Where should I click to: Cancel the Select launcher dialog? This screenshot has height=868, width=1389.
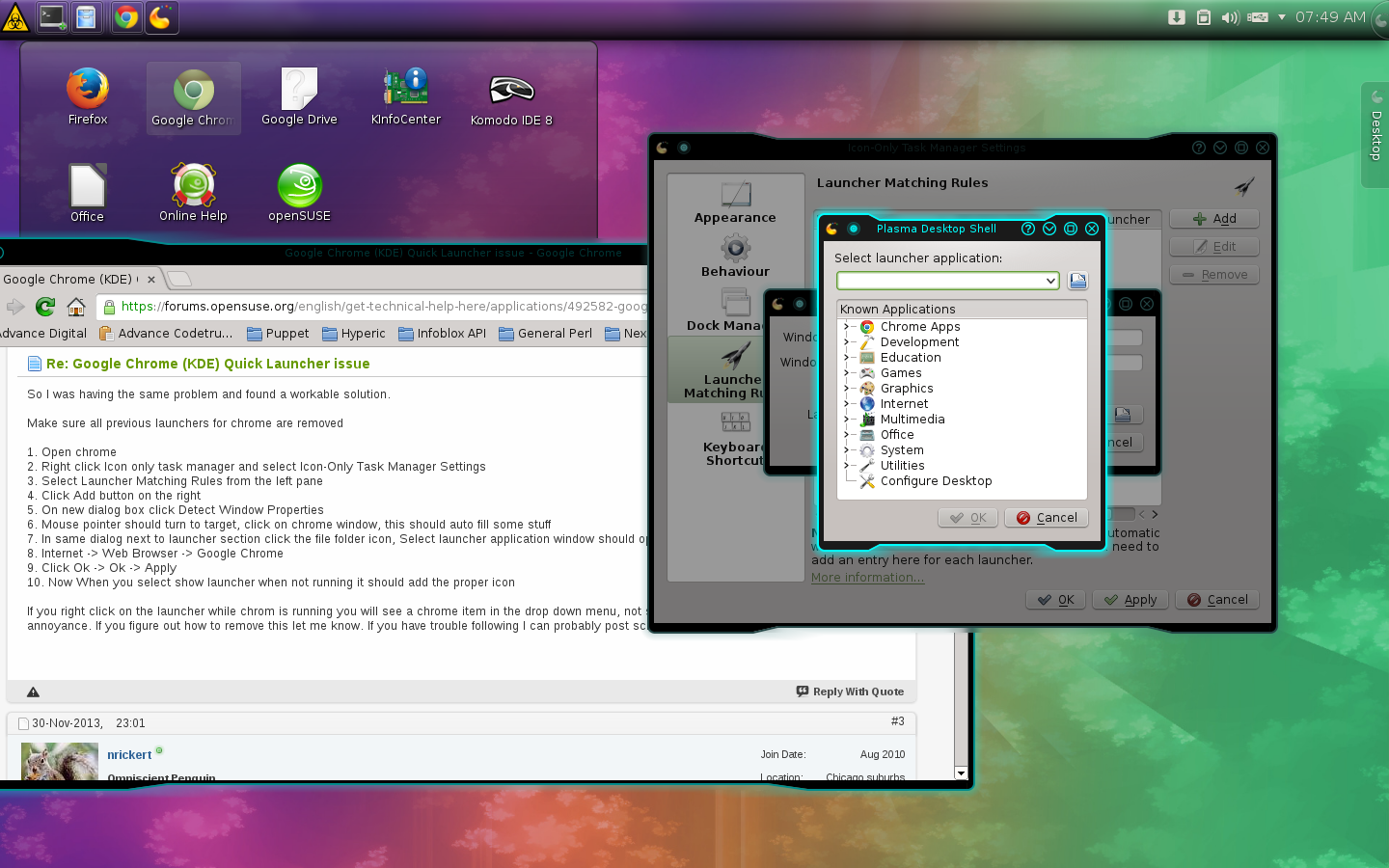[x=1047, y=518]
